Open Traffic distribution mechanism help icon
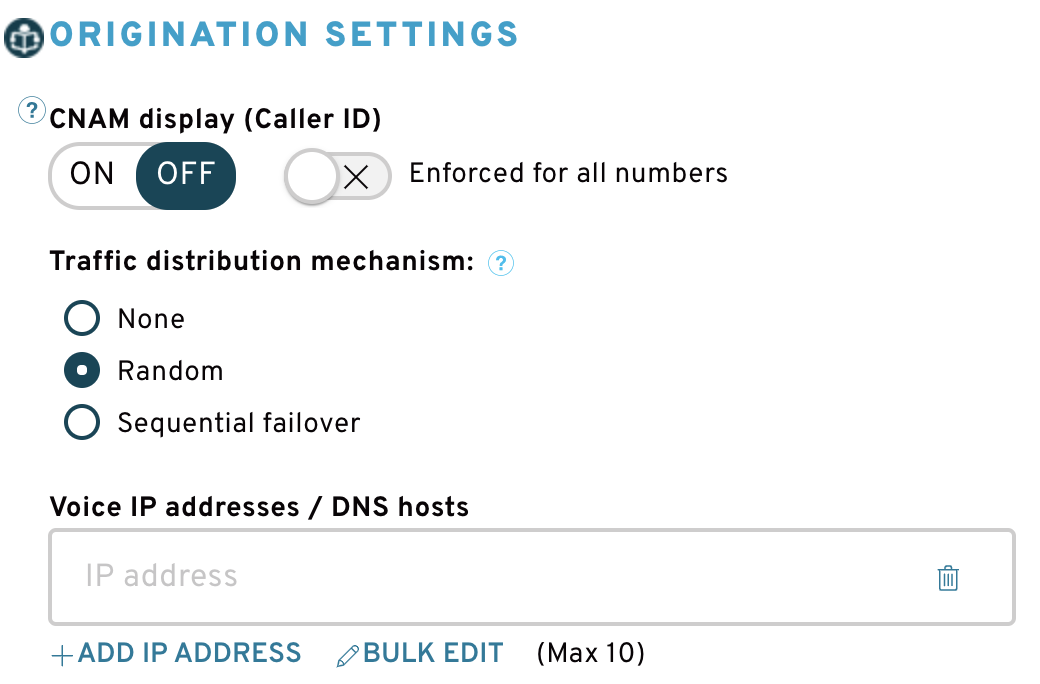Screen dimensions: 1040x684 [501, 263]
